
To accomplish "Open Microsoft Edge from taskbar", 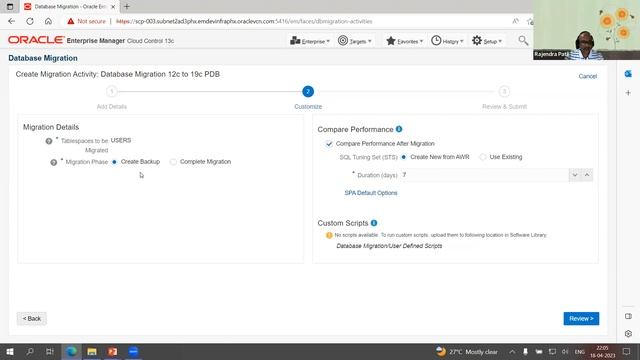I will pos(71,351).
